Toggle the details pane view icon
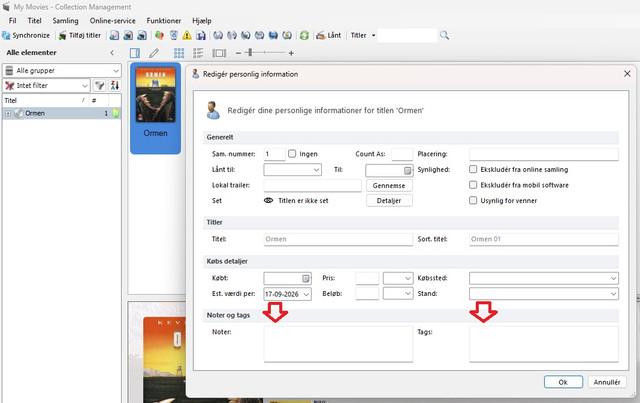This screenshot has width=640, height=403. pyautogui.click(x=135, y=53)
